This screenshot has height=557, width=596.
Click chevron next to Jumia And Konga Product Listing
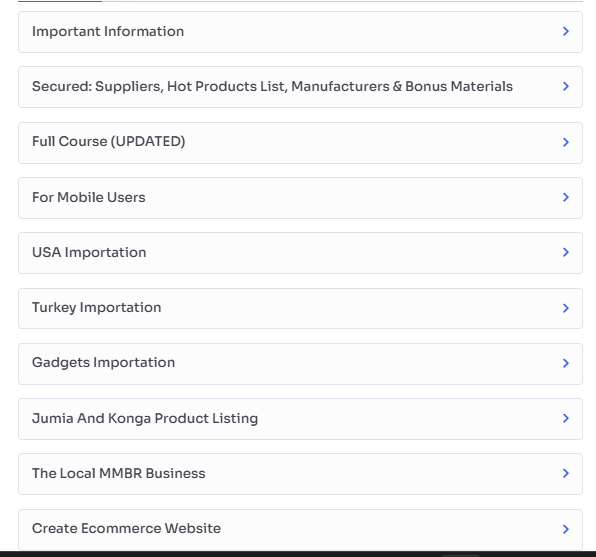566,418
